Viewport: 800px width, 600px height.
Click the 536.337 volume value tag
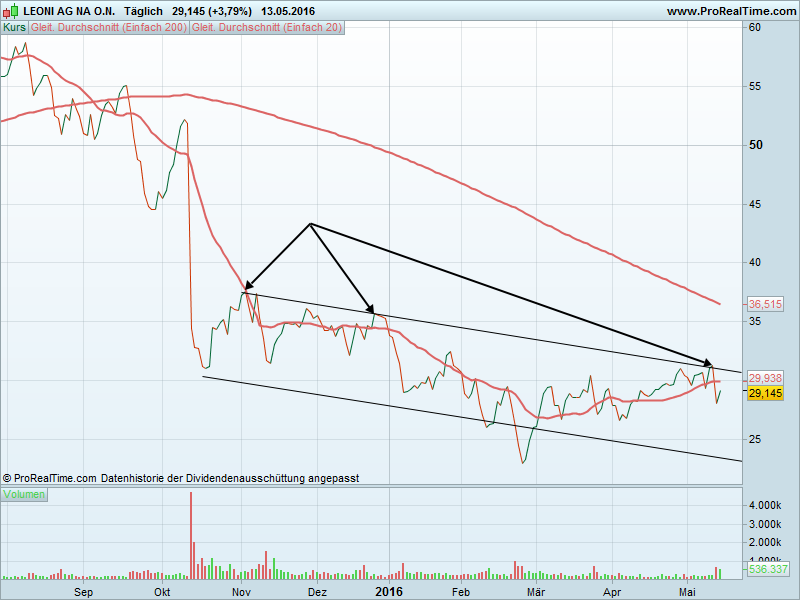tap(768, 568)
